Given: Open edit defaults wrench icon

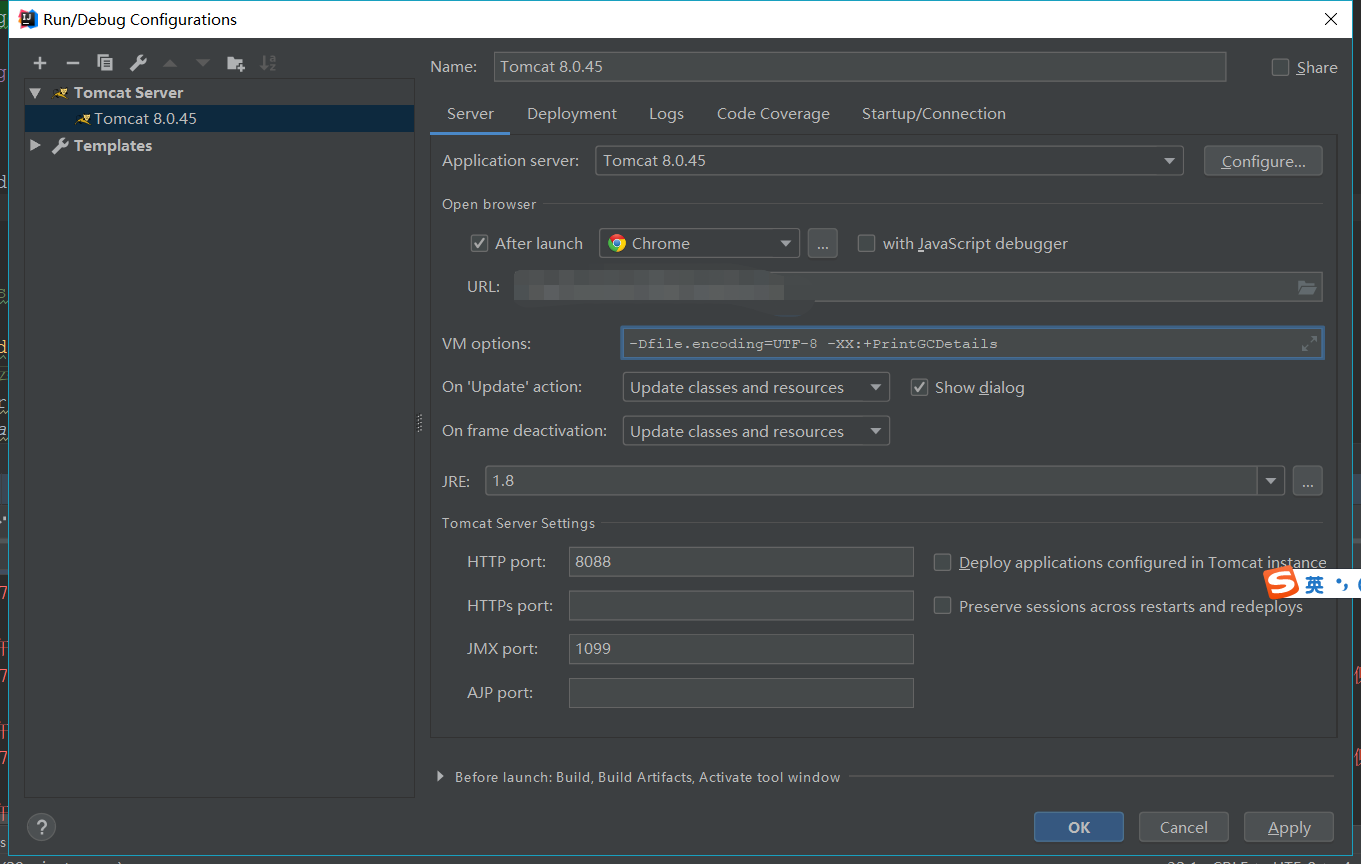Looking at the screenshot, I should (138, 63).
